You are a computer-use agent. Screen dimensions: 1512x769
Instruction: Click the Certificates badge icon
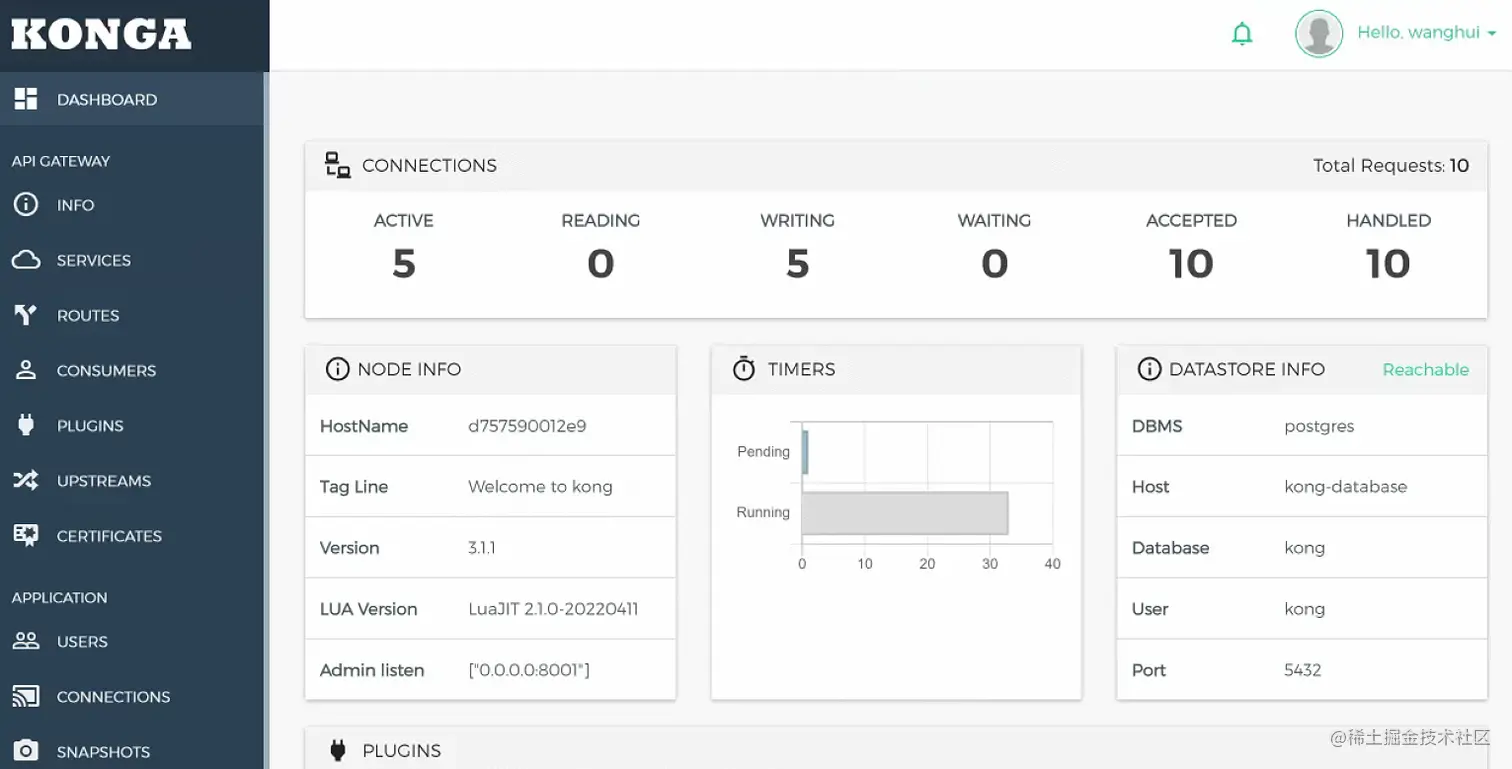coord(26,535)
